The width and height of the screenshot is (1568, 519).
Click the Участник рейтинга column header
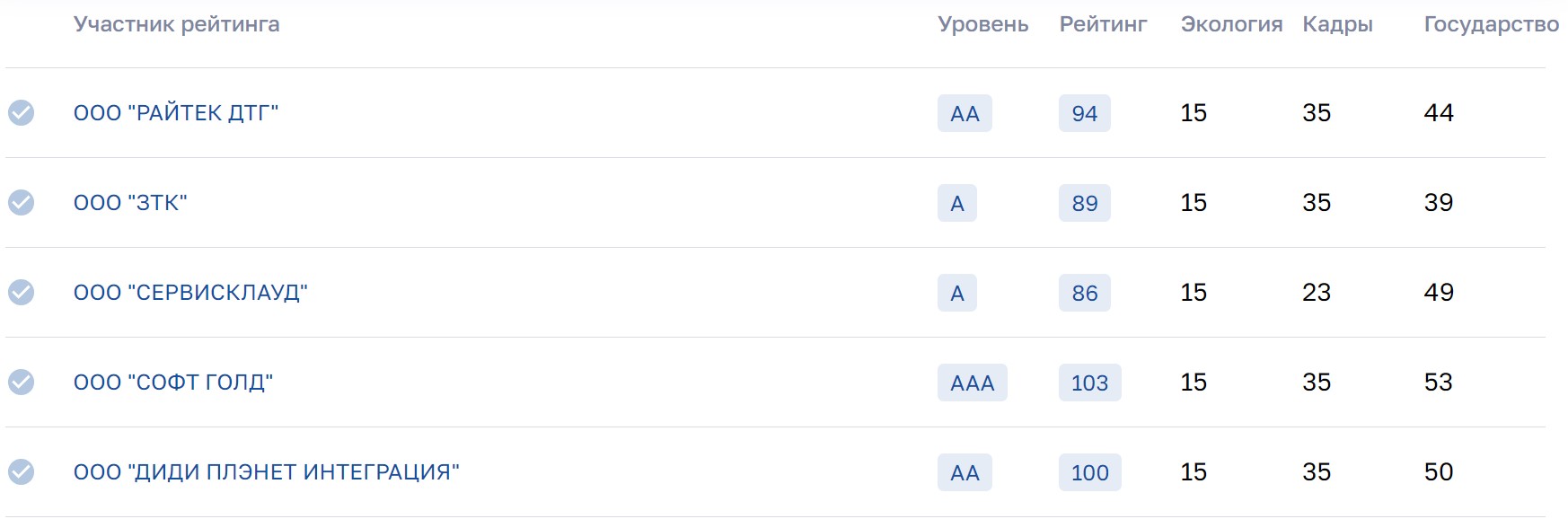(177, 24)
